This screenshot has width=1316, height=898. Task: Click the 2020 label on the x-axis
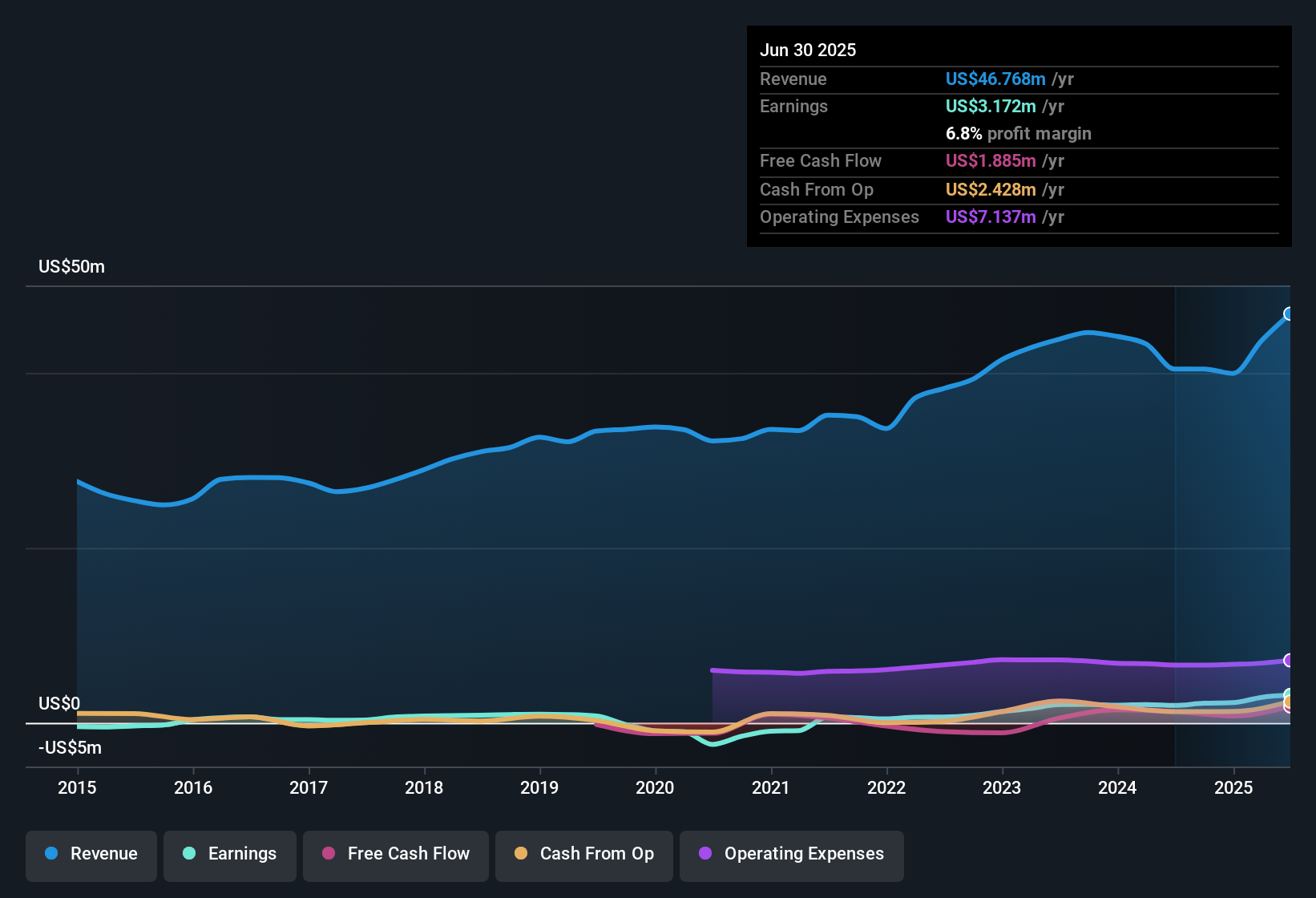tap(655, 787)
